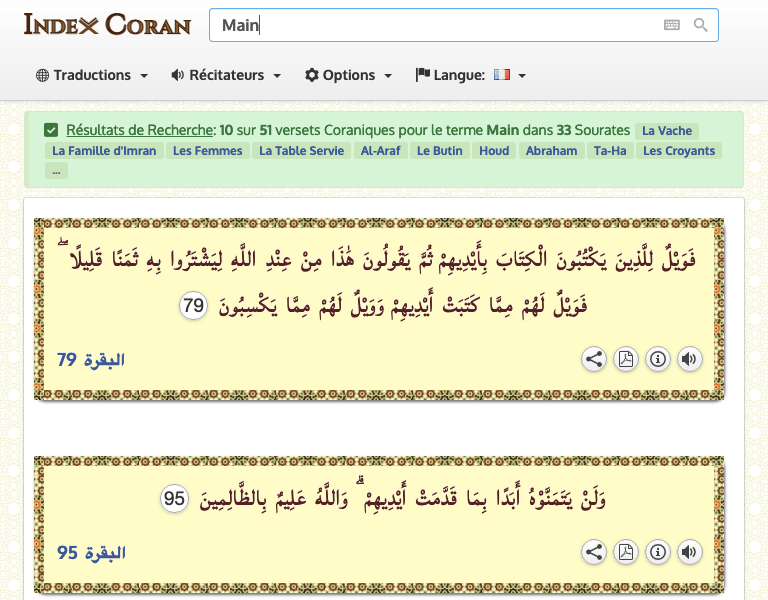Export verse 95 as PDF
This screenshot has width=768, height=600.
click(x=626, y=552)
